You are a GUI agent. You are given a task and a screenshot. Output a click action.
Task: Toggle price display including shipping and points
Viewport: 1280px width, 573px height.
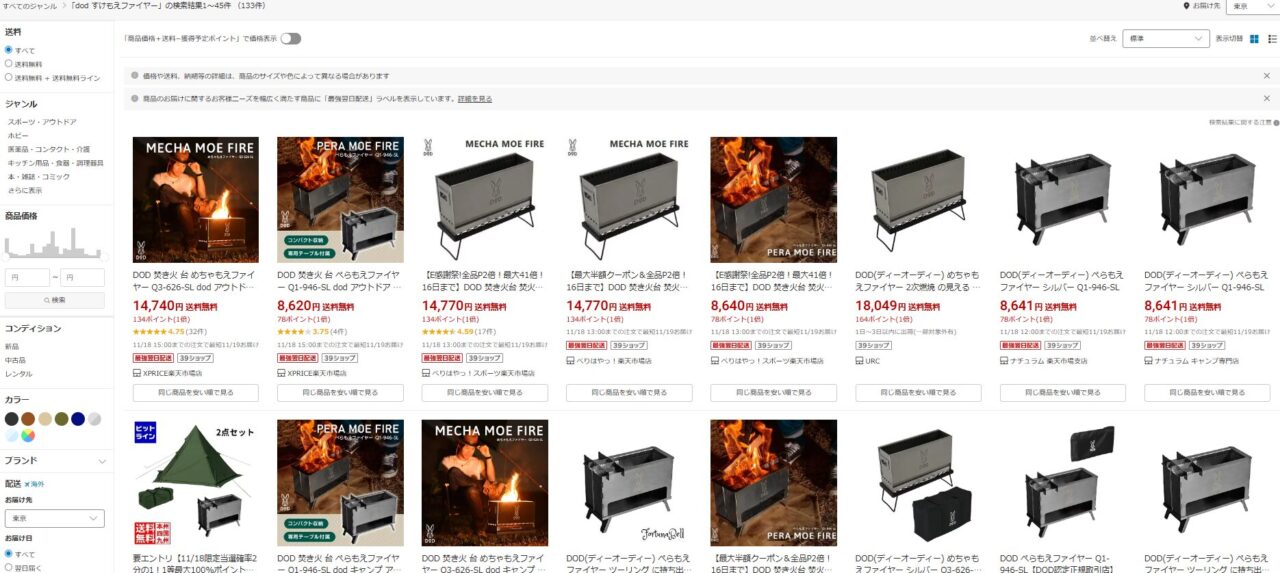pos(290,39)
